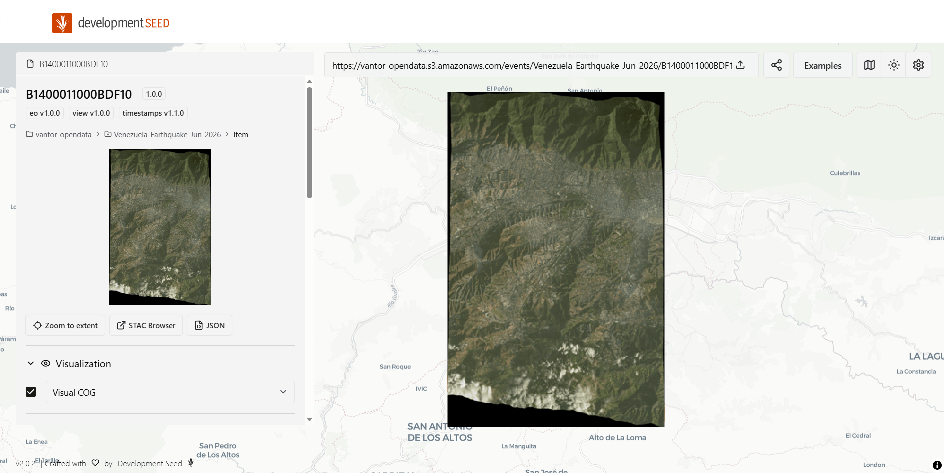944x473 pixels.
Task: Select the B1400011000BDF10 item title
Action: (x=79, y=94)
